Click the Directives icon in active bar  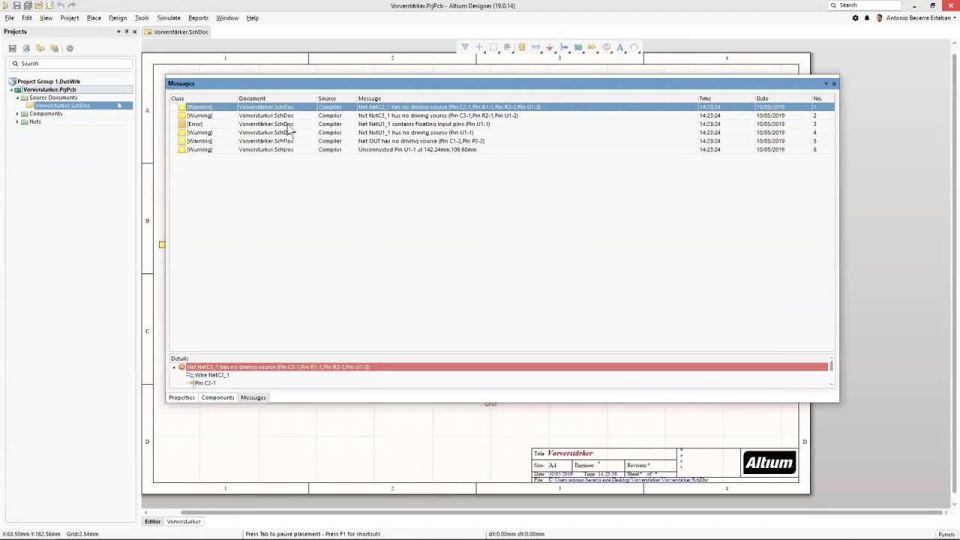(606, 47)
